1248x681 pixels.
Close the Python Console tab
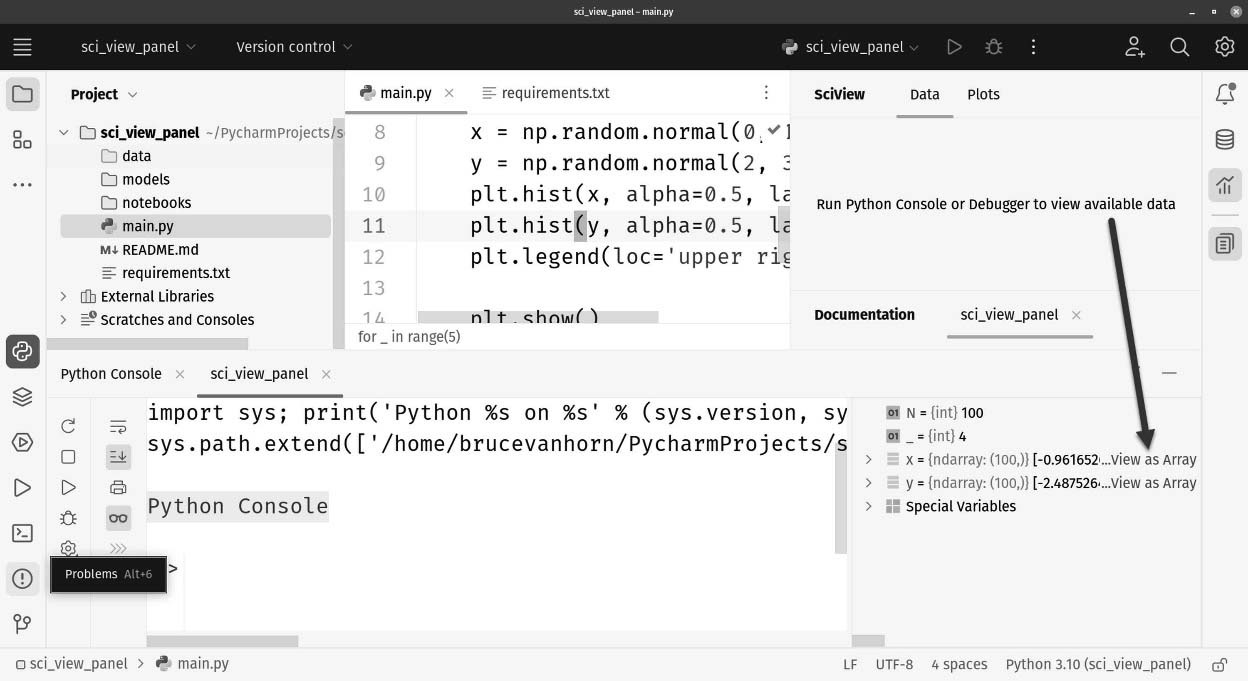coord(180,374)
